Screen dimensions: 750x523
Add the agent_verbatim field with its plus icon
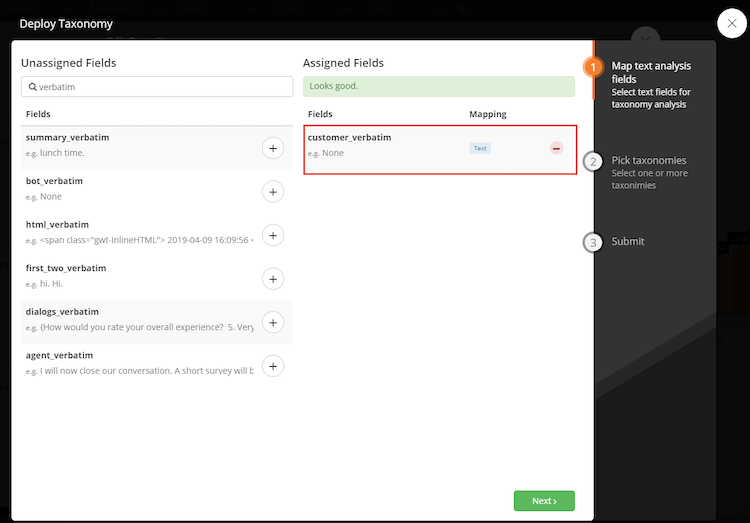273,366
